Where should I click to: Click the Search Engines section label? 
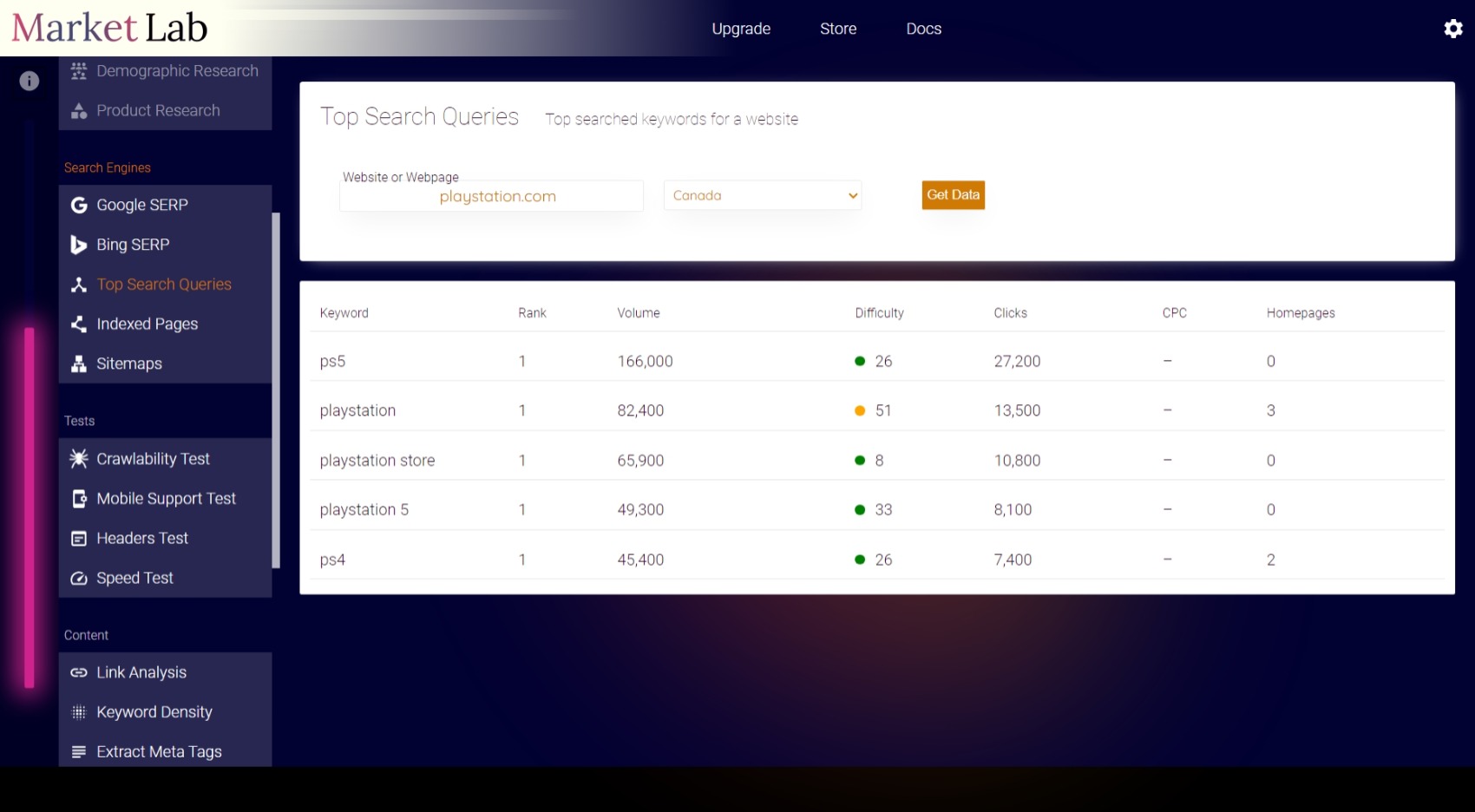[108, 168]
